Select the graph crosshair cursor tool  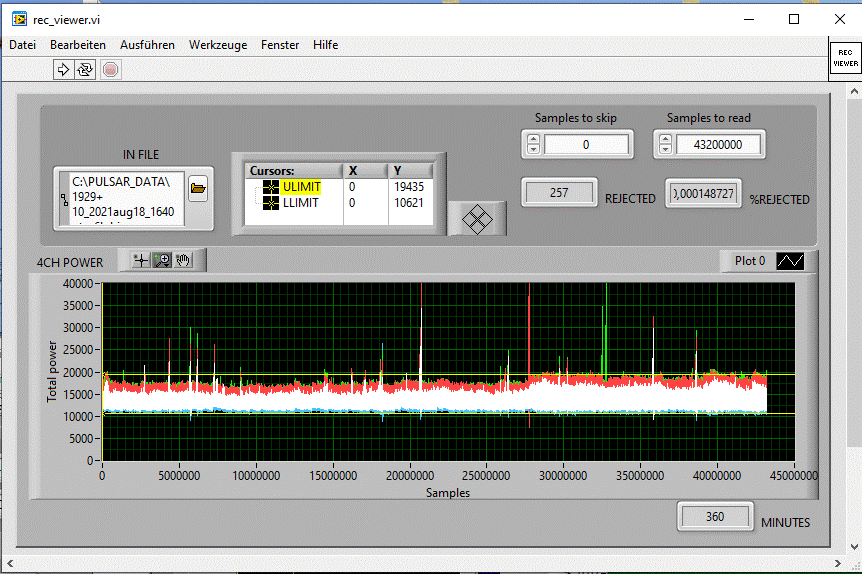[141, 260]
